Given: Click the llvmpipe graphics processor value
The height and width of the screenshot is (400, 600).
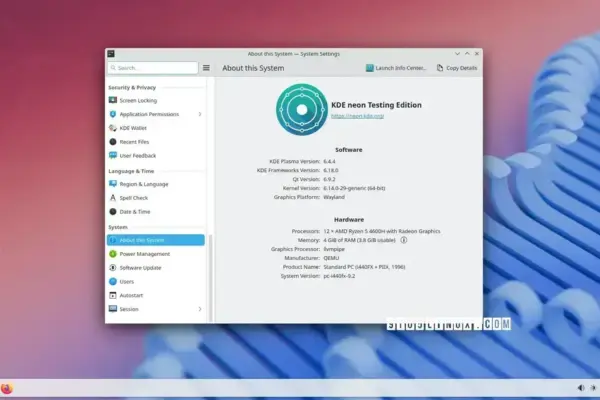Looking at the screenshot, I should tap(334, 249).
